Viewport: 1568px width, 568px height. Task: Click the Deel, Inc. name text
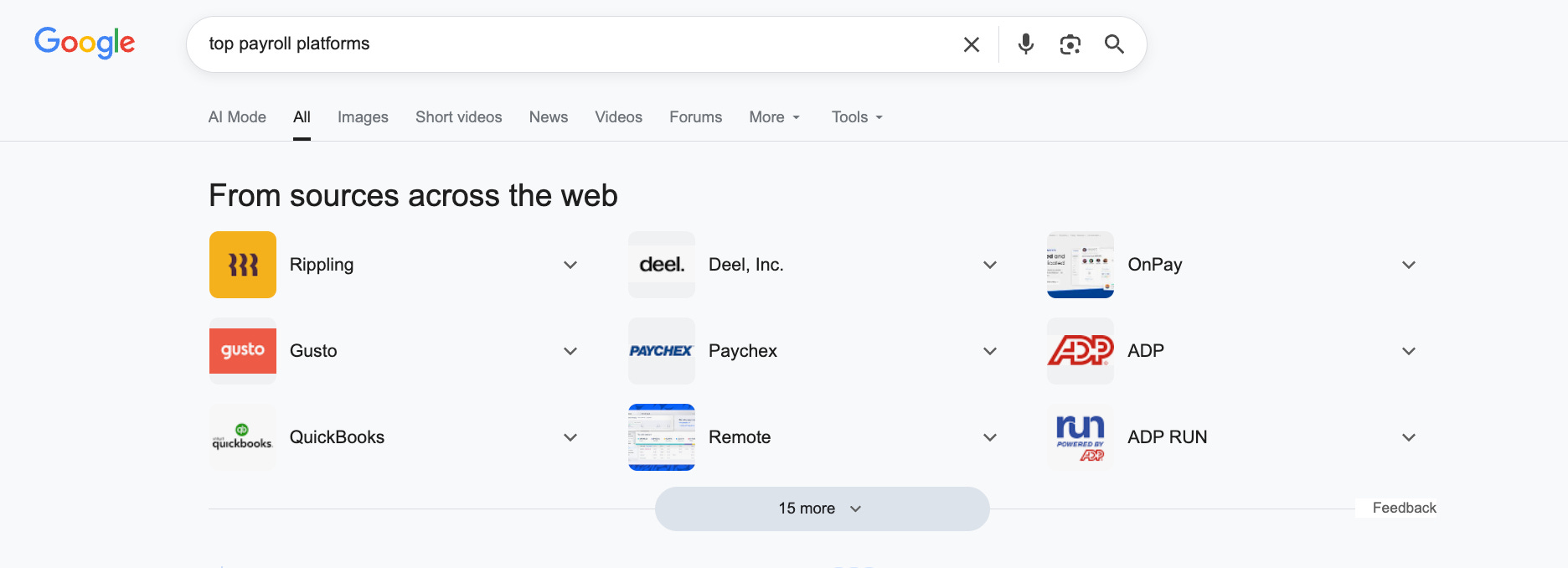tap(746, 265)
